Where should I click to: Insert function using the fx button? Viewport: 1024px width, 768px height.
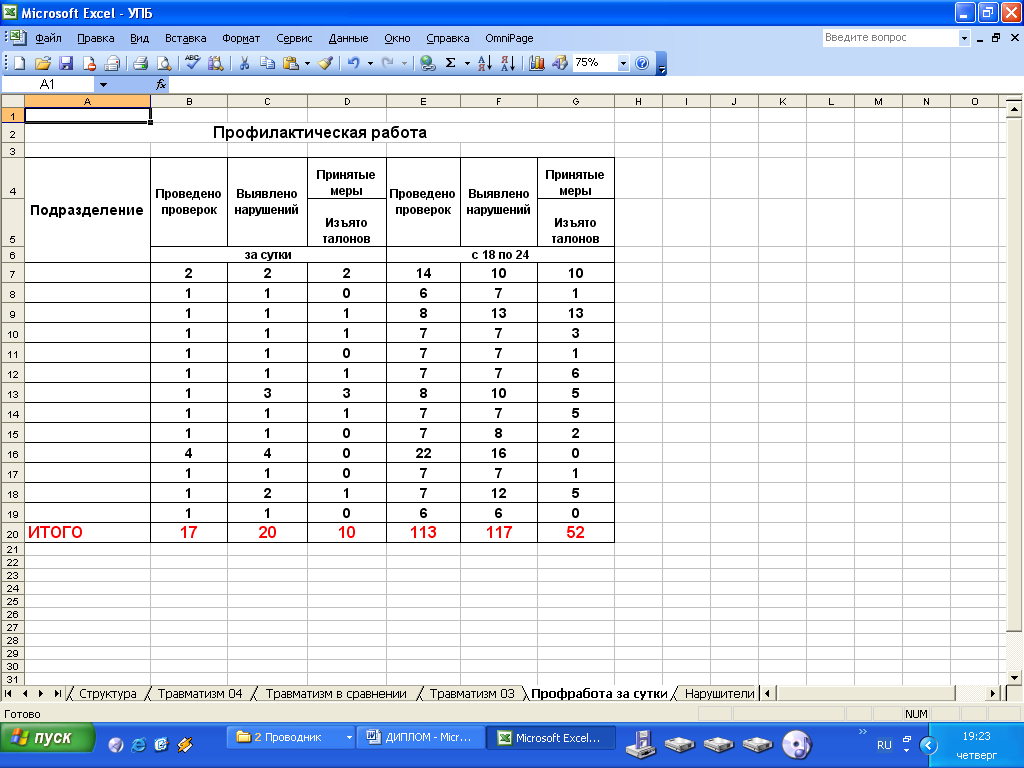click(x=161, y=85)
